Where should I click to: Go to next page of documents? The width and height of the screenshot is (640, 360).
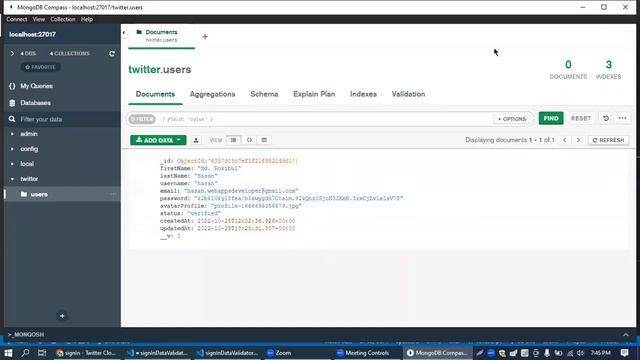(x=578, y=140)
